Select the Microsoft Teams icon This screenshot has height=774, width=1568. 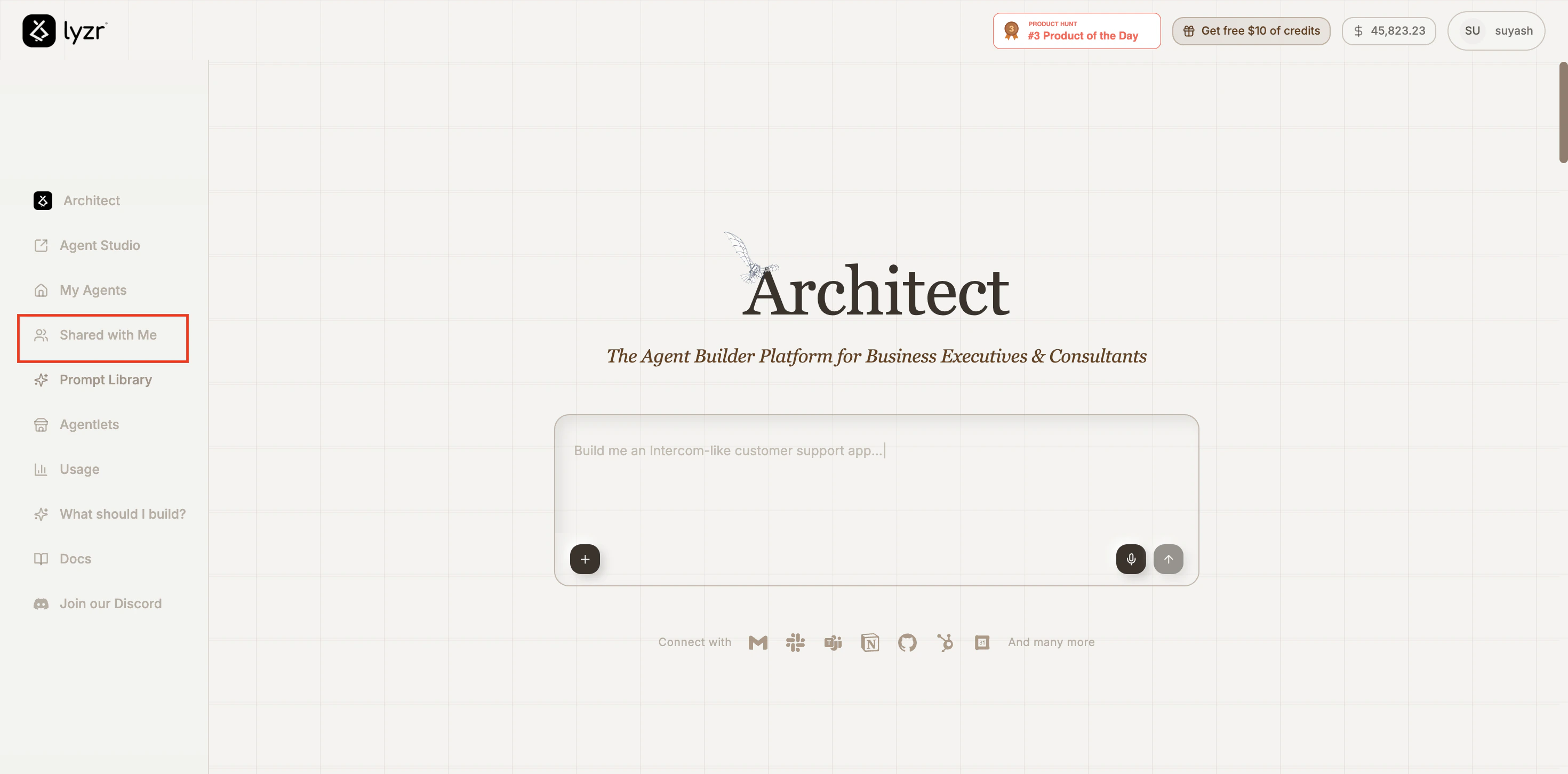(x=833, y=642)
